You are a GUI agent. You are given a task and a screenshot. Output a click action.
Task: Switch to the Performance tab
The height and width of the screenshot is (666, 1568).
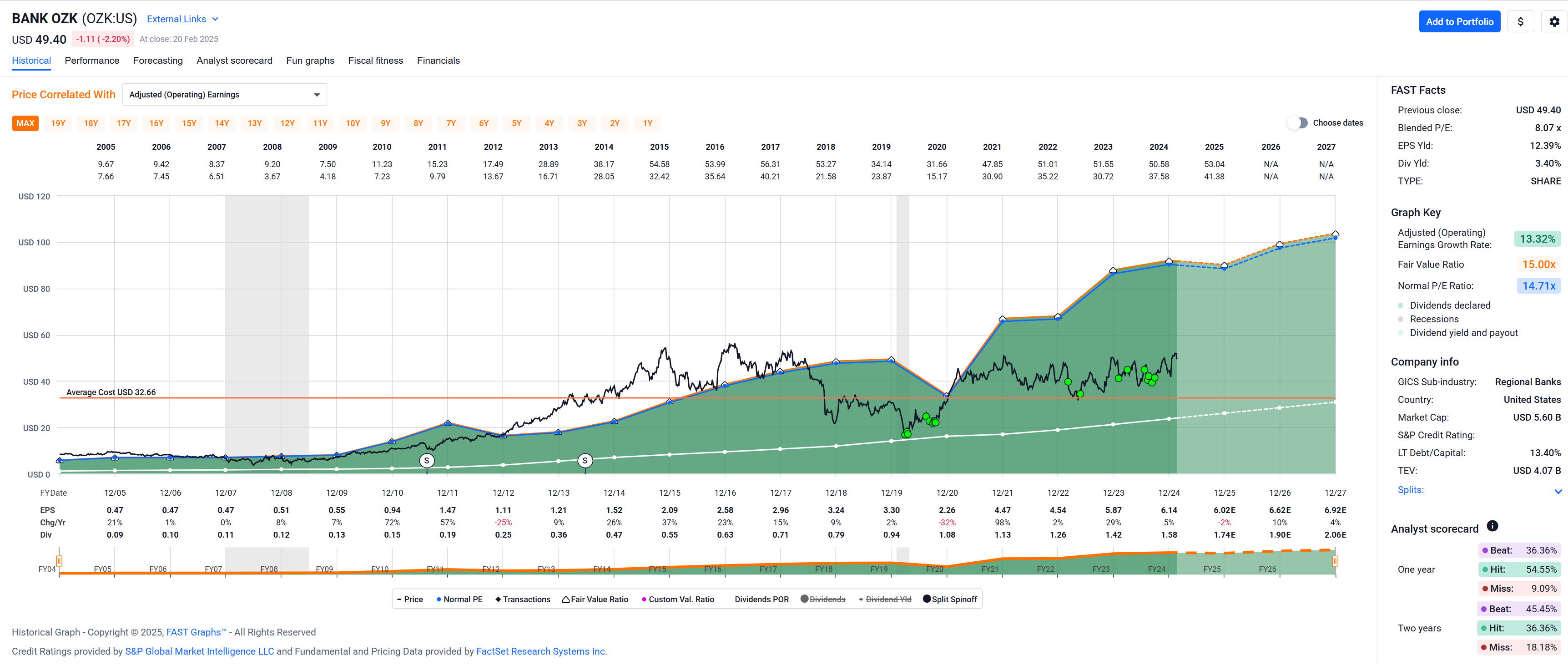(92, 61)
